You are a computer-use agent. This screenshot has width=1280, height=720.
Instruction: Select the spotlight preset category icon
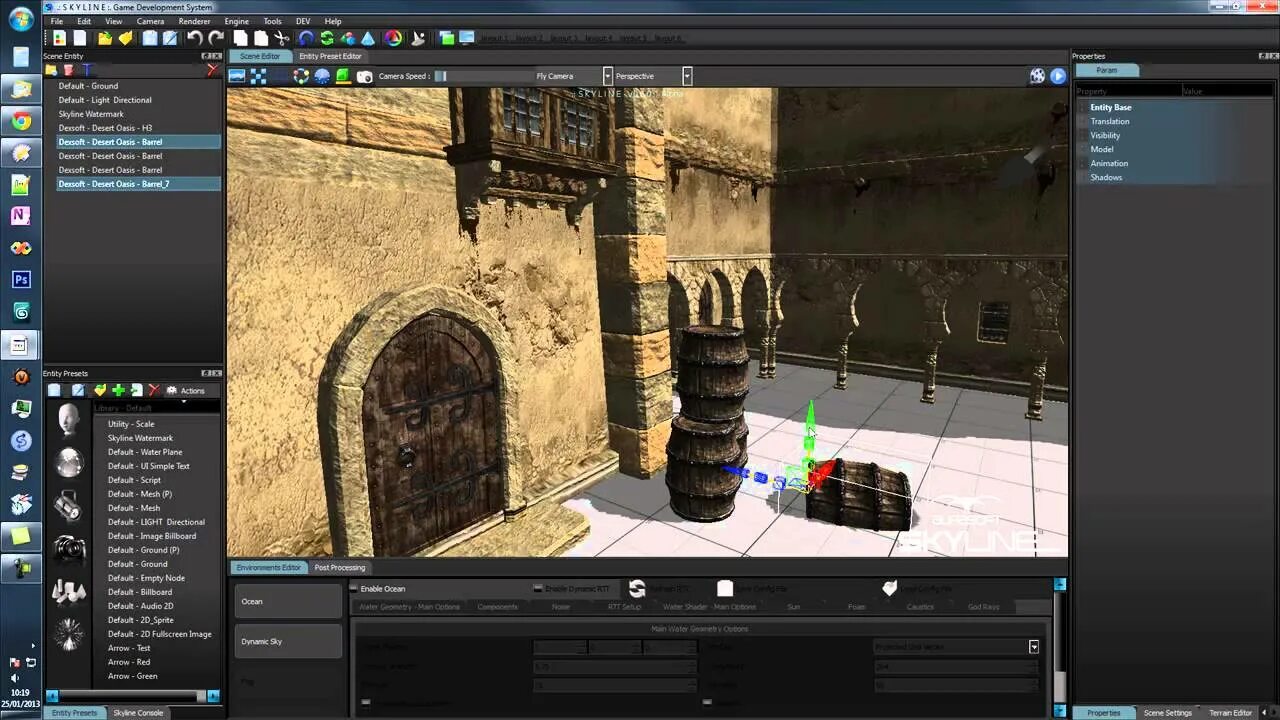pos(69,505)
